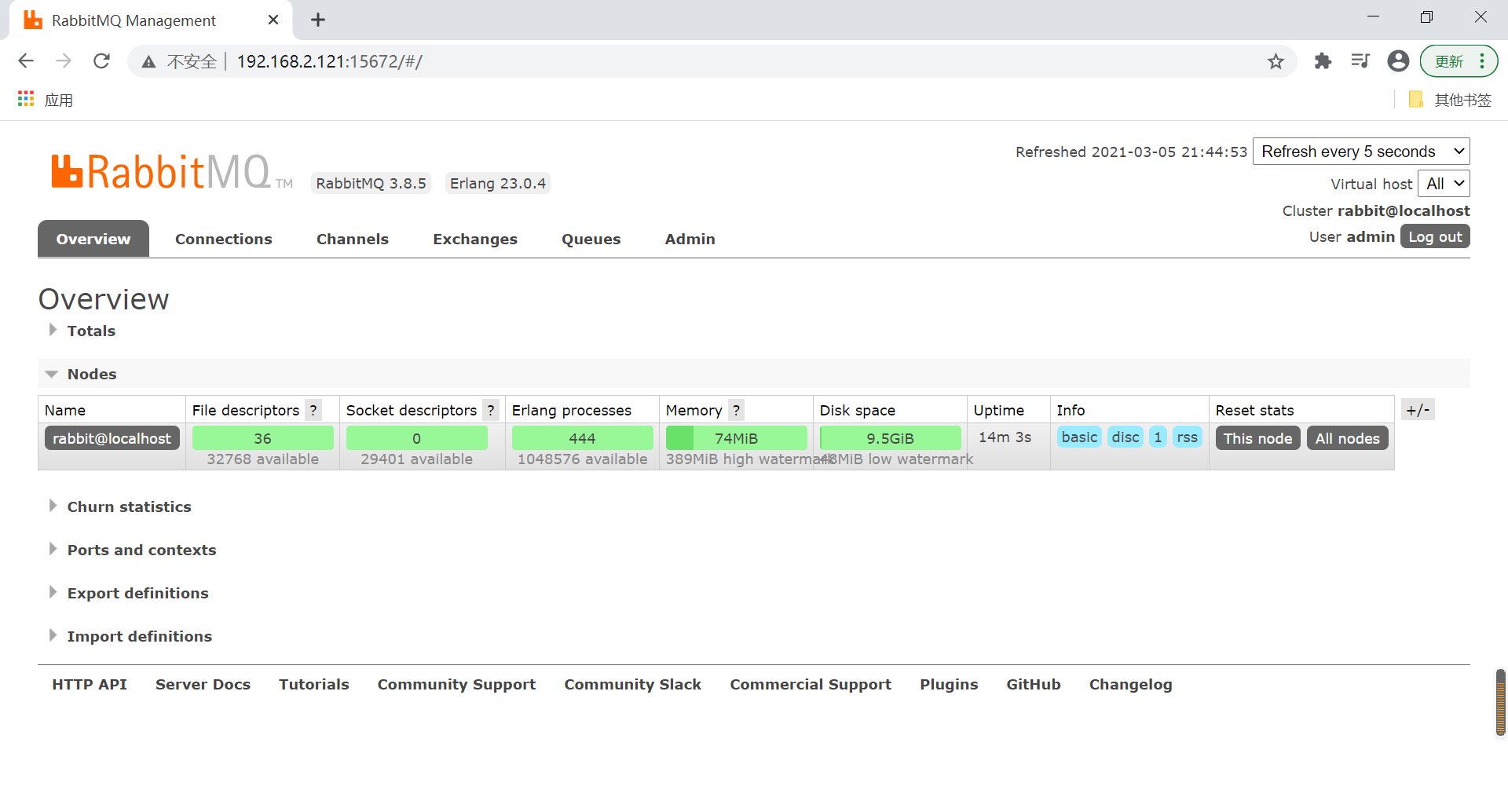Reload the RabbitMQ page
Image resolution: width=1508 pixels, height=812 pixels.
coord(101,61)
